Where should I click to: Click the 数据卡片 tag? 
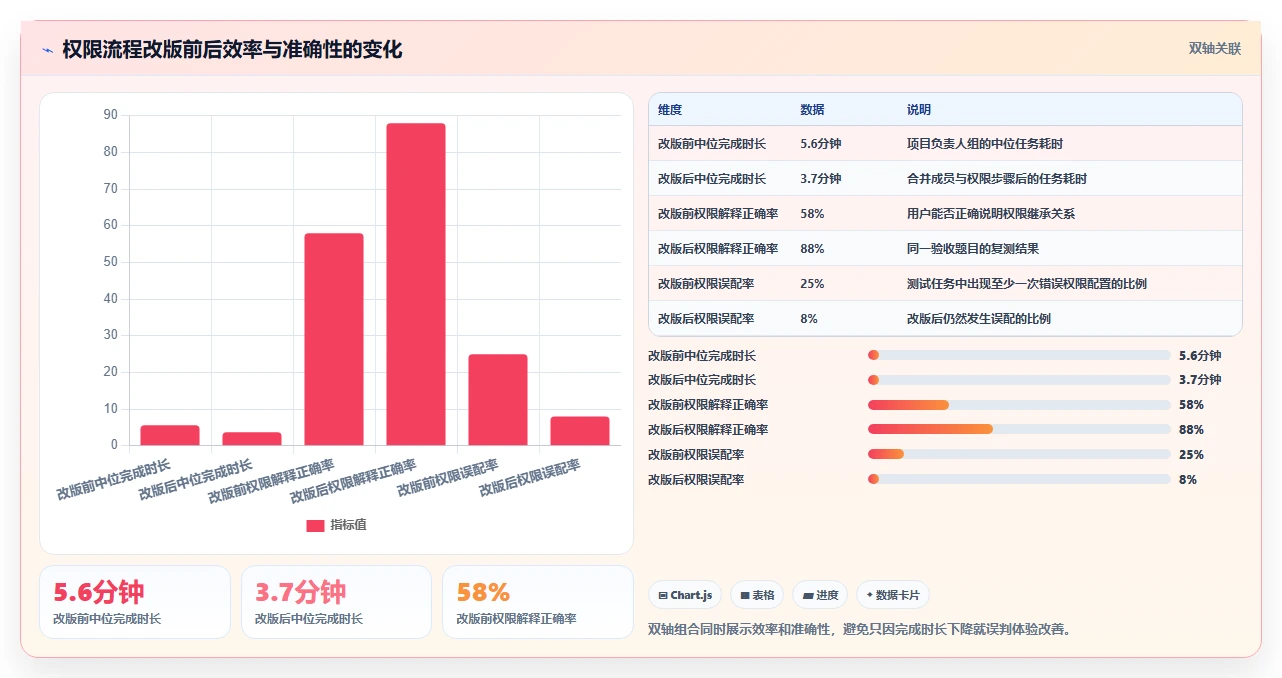pyautogui.click(x=893, y=595)
